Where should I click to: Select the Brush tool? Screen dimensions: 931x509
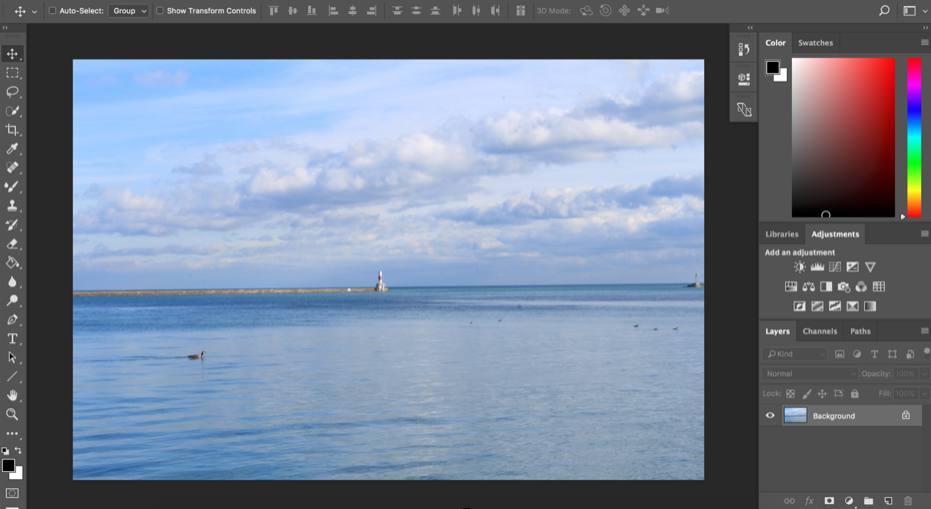click(12, 186)
